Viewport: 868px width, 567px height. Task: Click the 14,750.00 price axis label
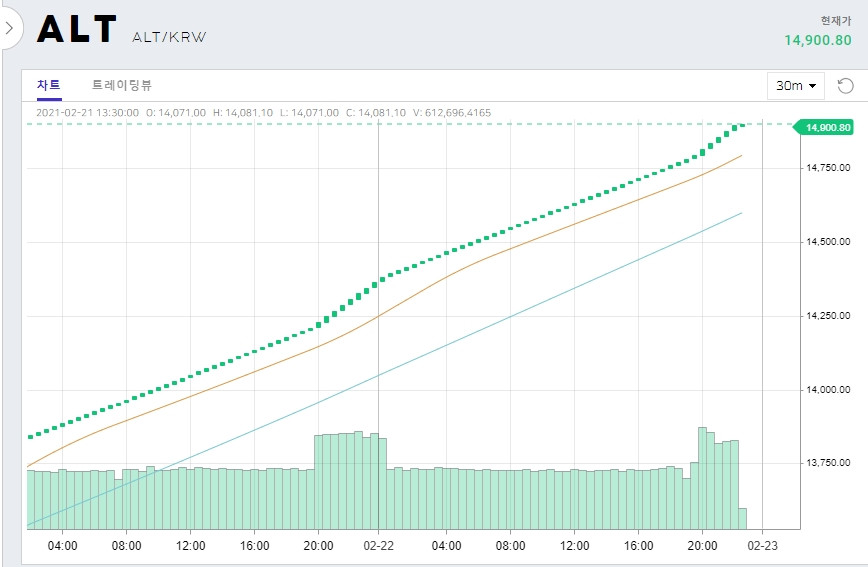828,168
